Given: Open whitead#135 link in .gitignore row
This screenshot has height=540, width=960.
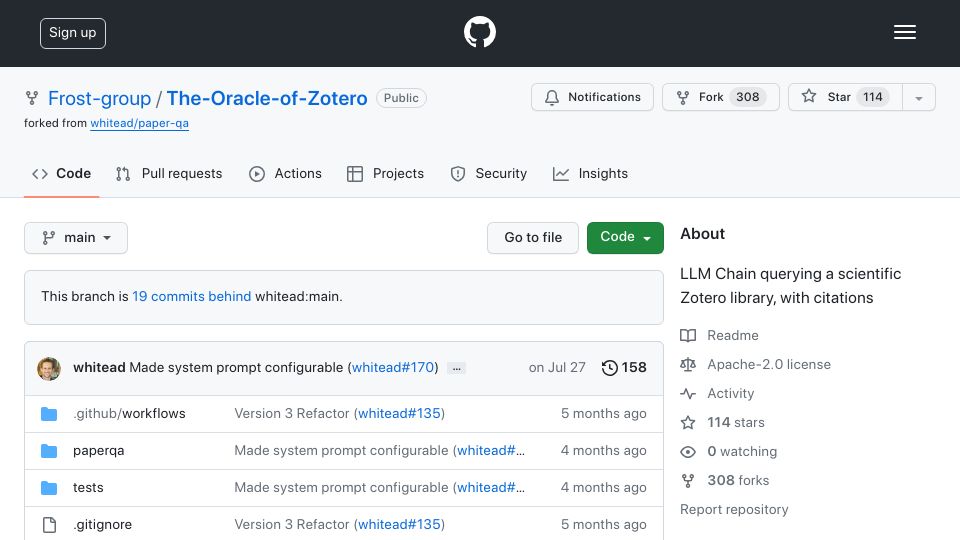Looking at the screenshot, I should pos(399,525).
